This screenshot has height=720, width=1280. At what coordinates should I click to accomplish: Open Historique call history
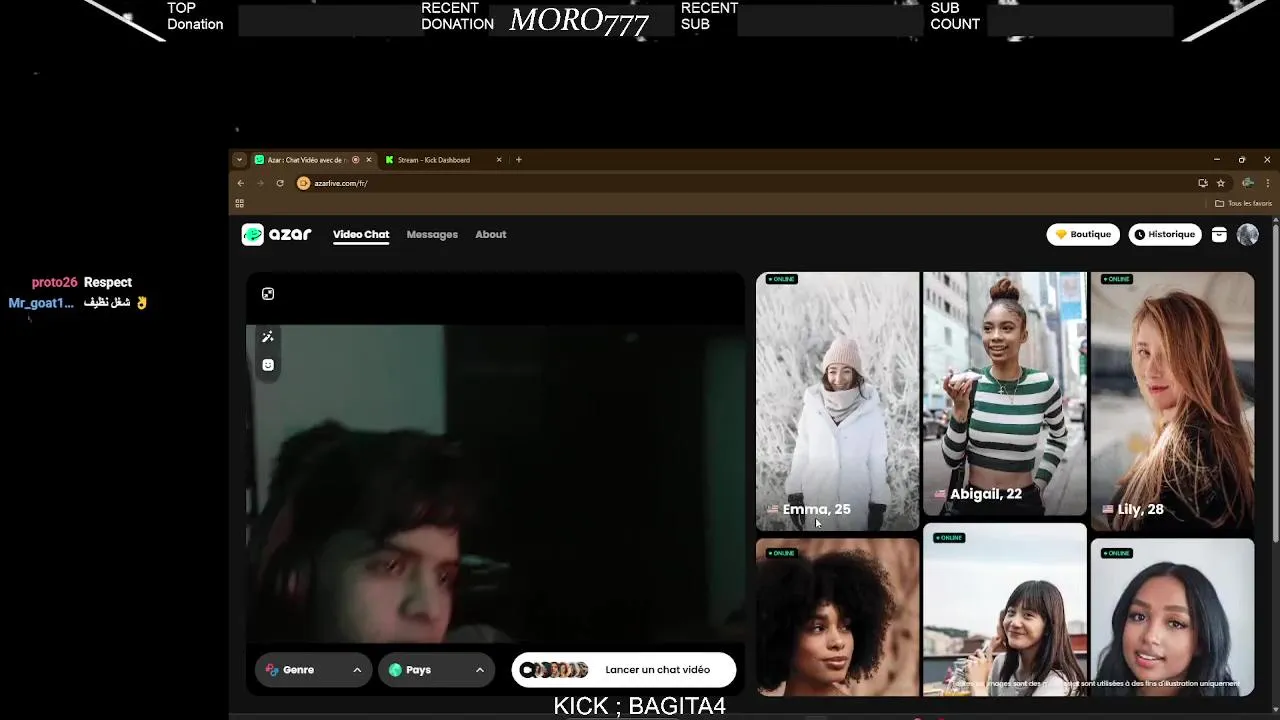click(1165, 234)
